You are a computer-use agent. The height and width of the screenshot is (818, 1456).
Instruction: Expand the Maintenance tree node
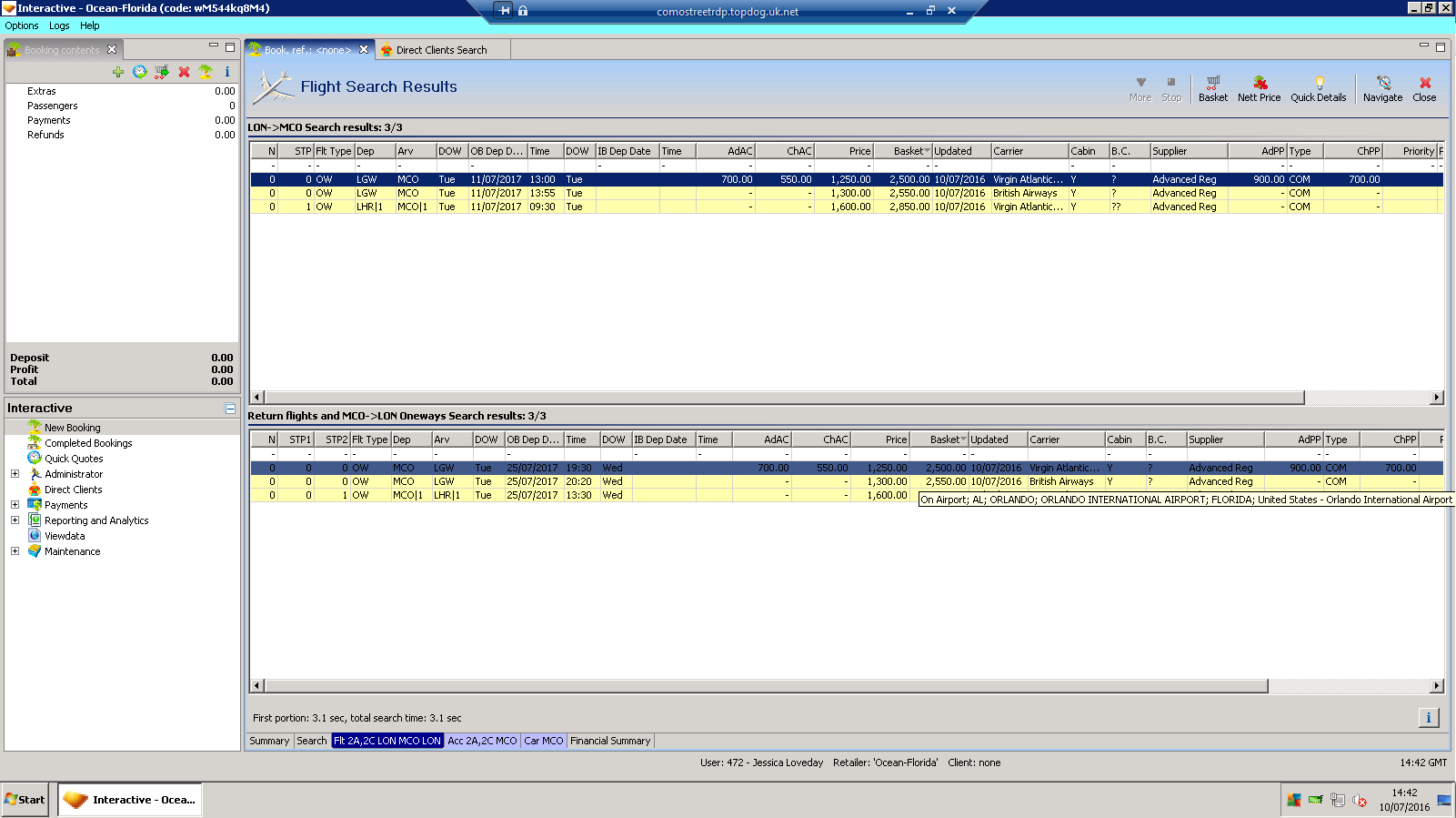[15, 551]
